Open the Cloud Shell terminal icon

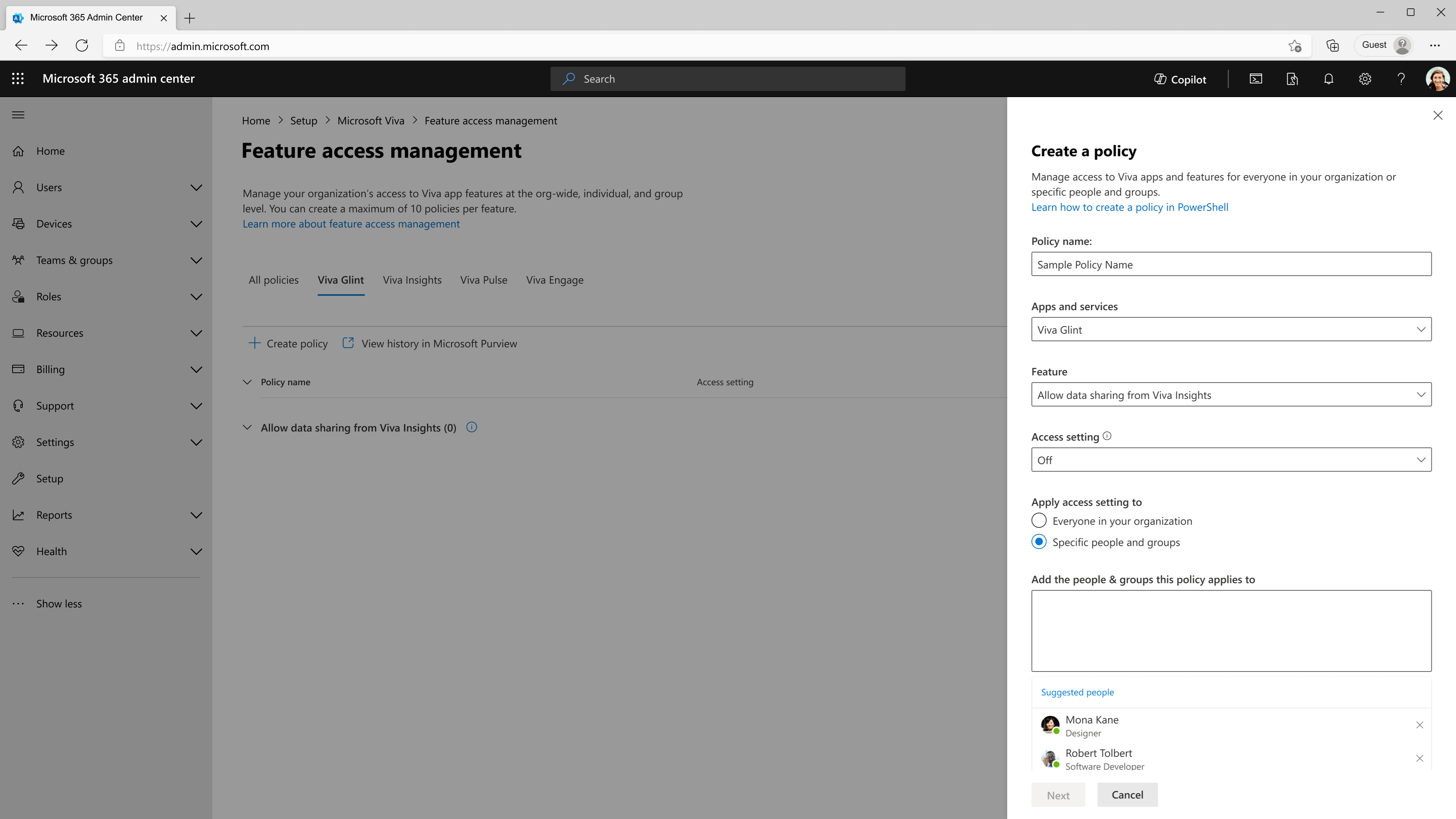(x=1255, y=79)
